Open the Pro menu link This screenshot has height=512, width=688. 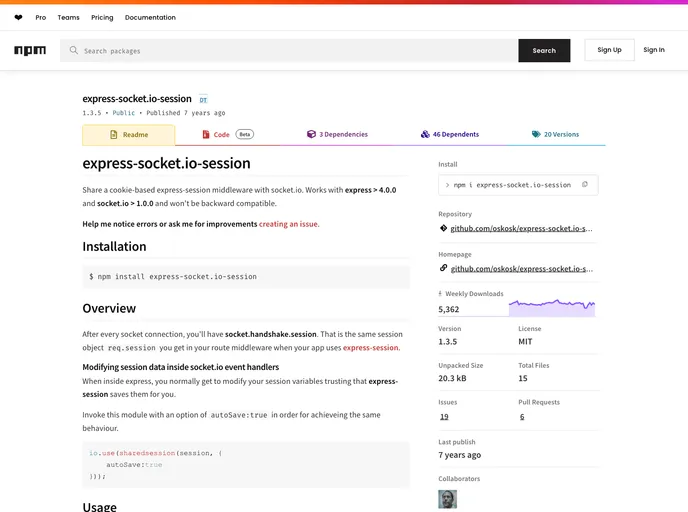tap(40, 18)
